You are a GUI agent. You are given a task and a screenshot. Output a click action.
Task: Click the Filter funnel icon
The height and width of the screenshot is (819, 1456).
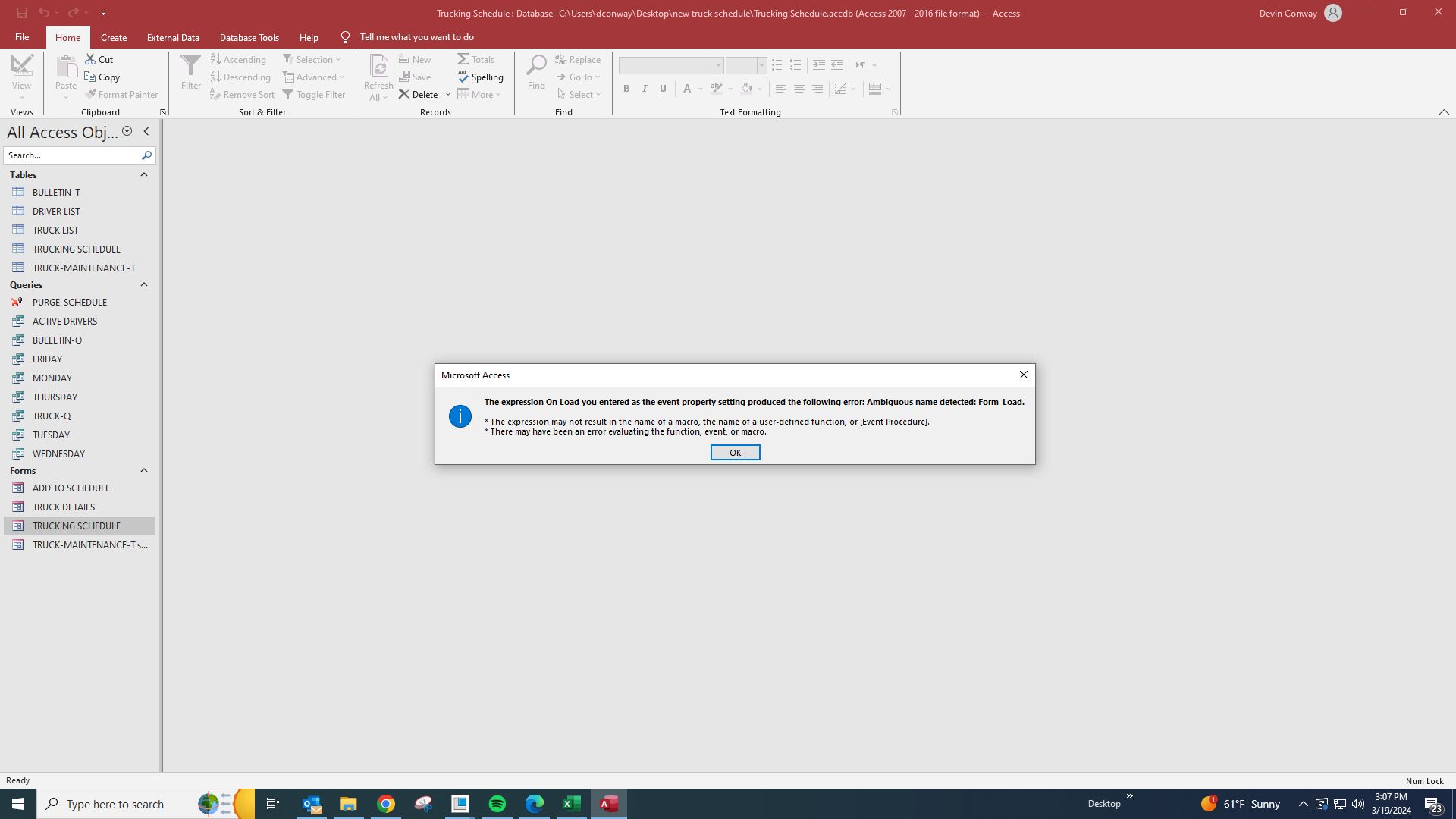[190, 67]
